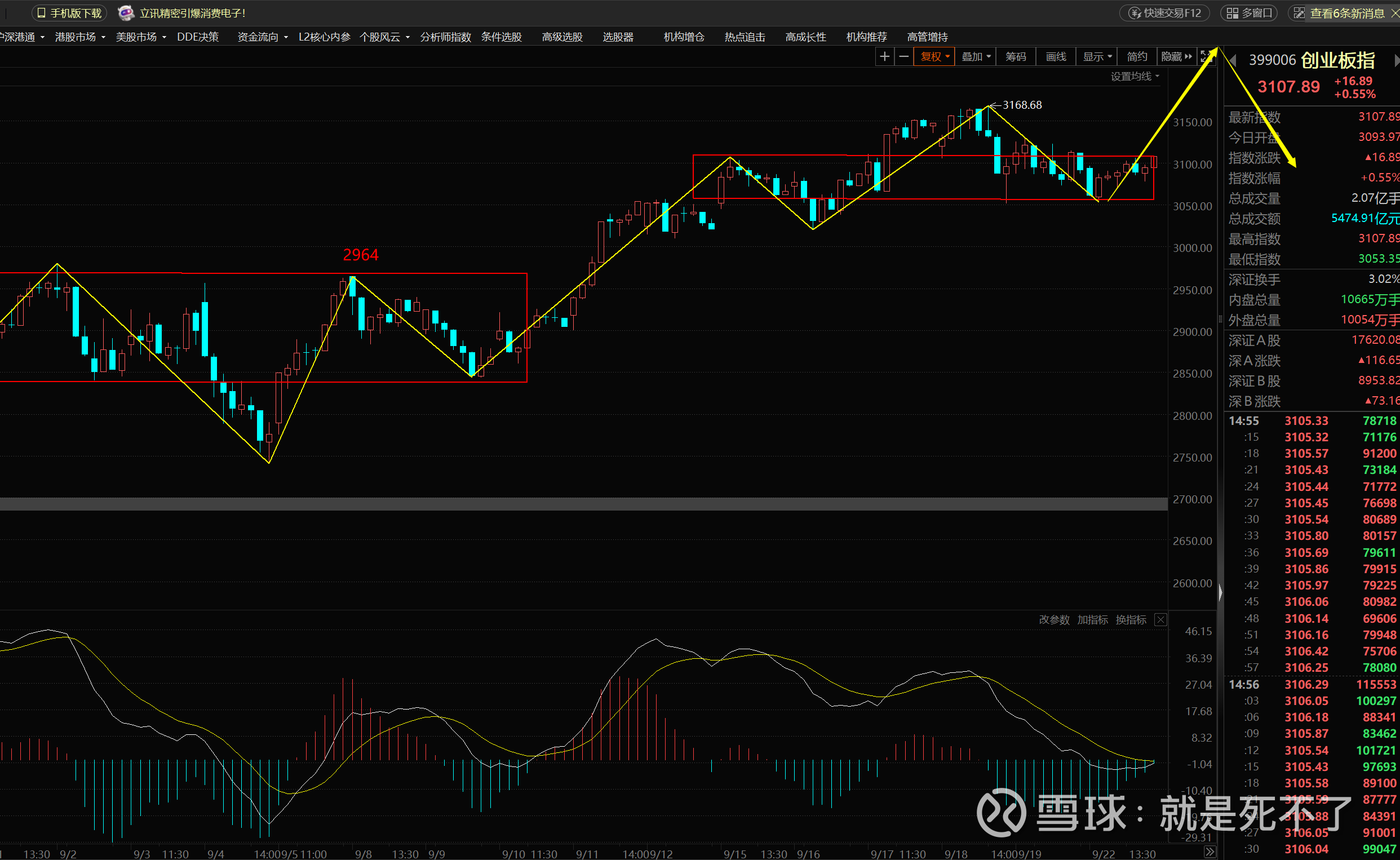Click the 快速交易F12 button
The height and width of the screenshot is (860, 1400).
[x=1164, y=13]
